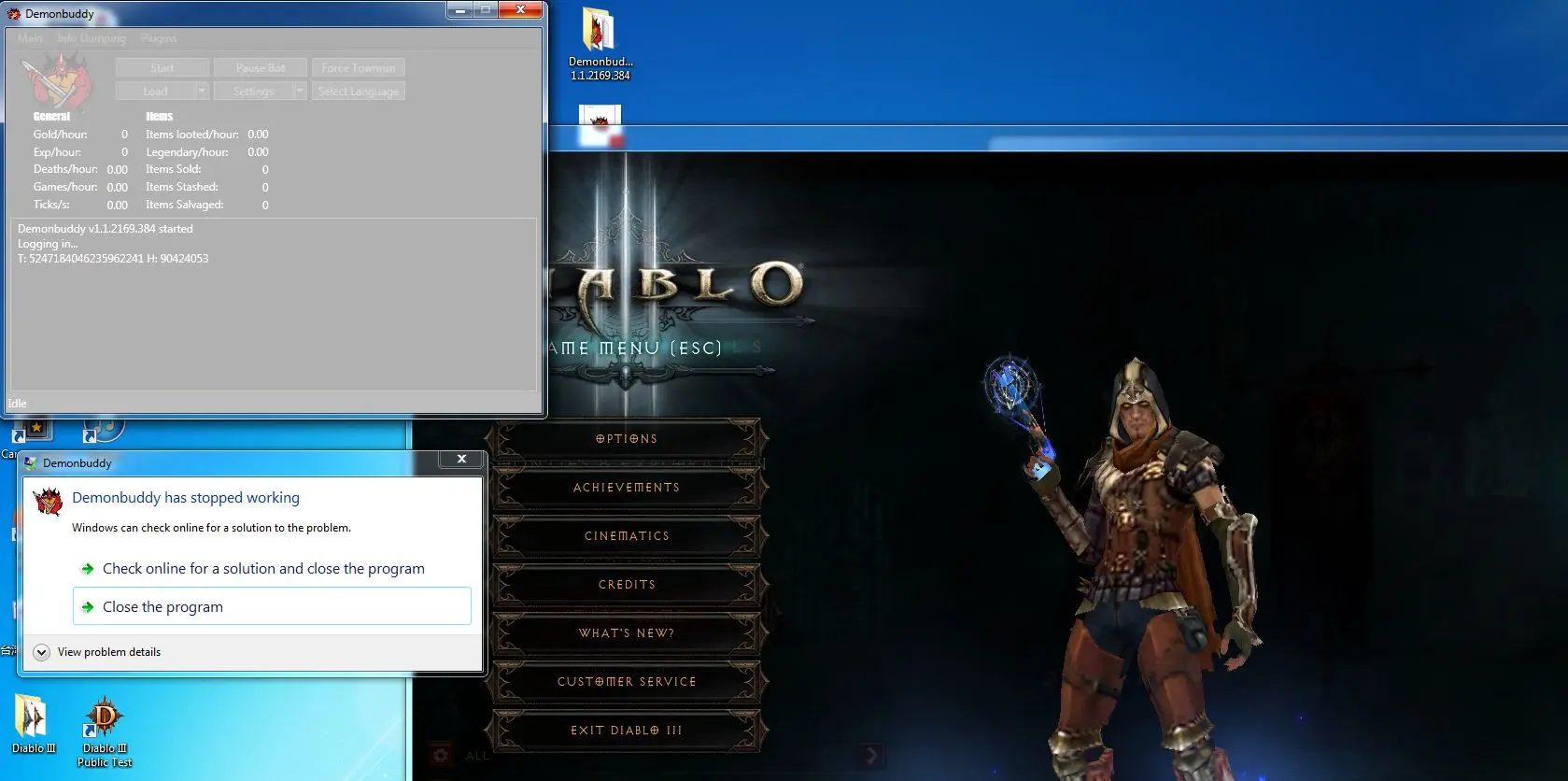The width and height of the screenshot is (1568, 781).
Task: Click the Load button
Action: click(155, 92)
